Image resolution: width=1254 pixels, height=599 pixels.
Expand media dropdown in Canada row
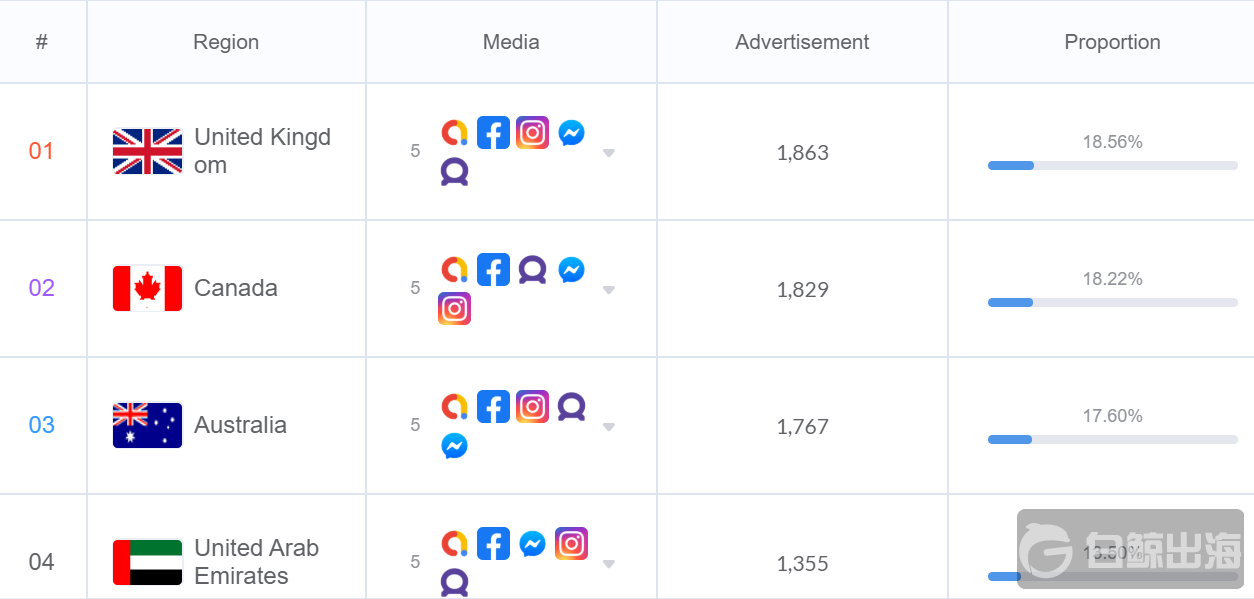608,290
